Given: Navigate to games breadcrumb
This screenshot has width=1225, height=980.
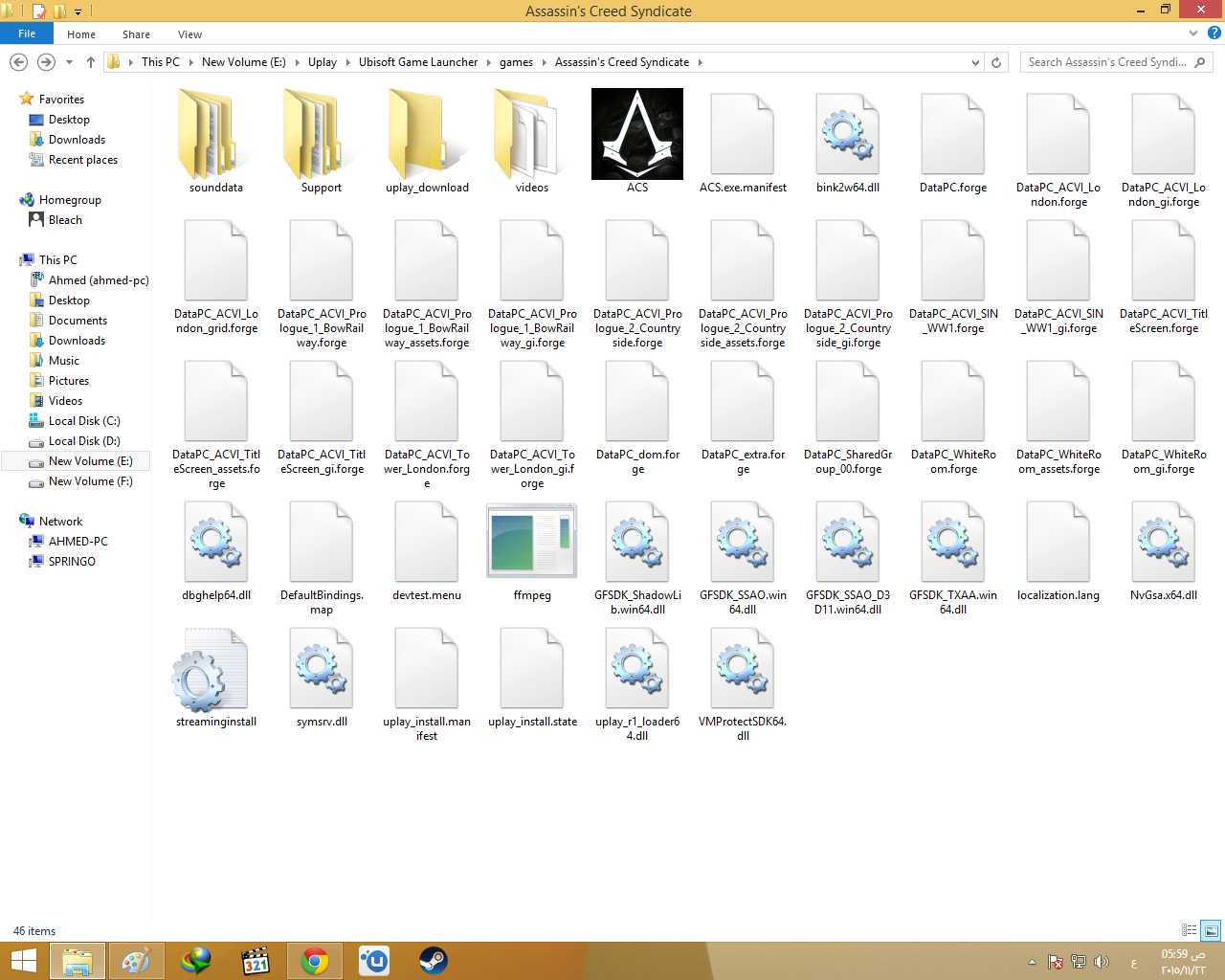Looking at the screenshot, I should (x=516, y=62).
